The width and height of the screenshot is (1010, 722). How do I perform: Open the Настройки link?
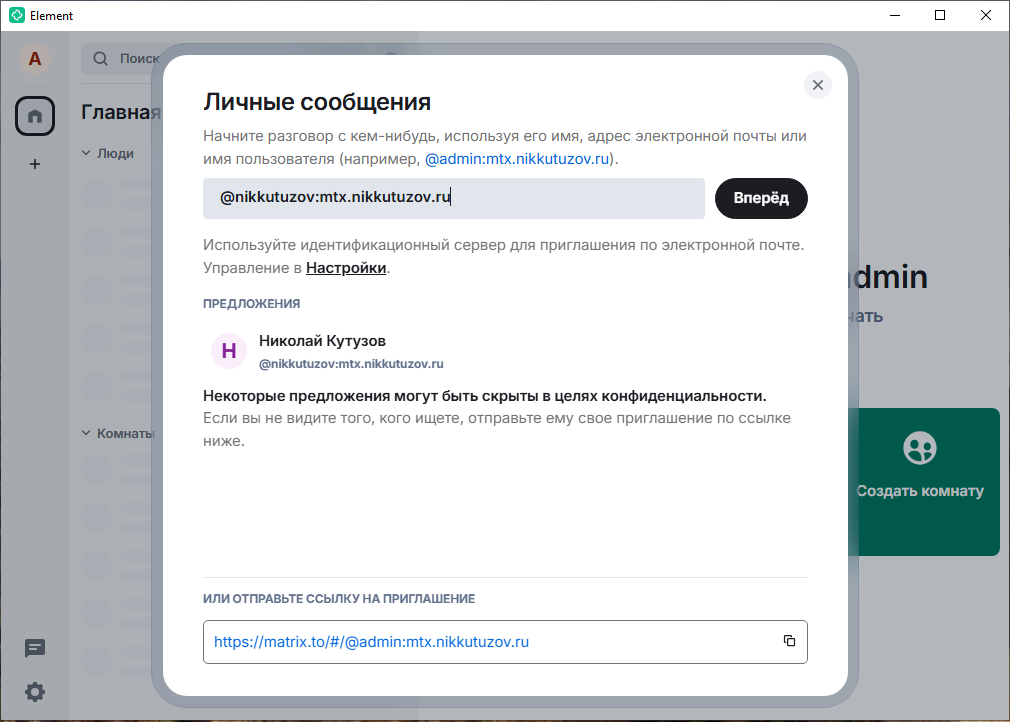pyautogui.click(x=346, y=268)
